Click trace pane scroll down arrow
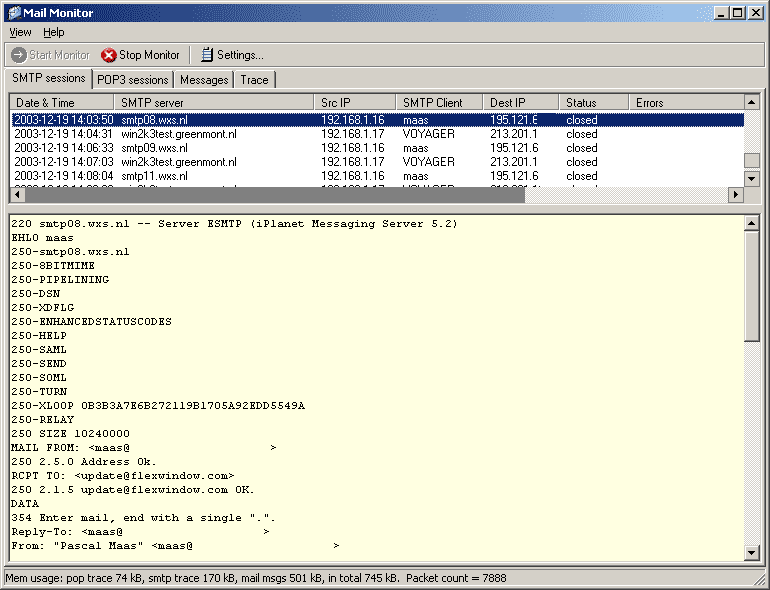This screenshot has height=590, width=770. tap(751, 553)
